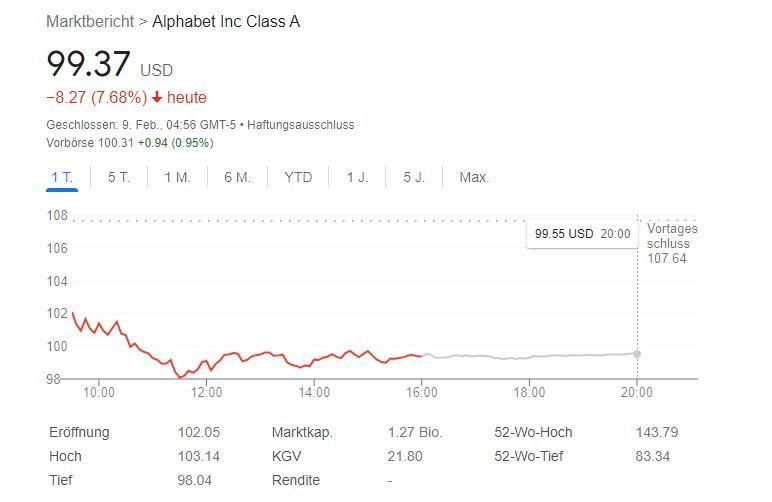
Task: Click the 99.55 USD chart tooltip
Action: click(x=582, y=234)
